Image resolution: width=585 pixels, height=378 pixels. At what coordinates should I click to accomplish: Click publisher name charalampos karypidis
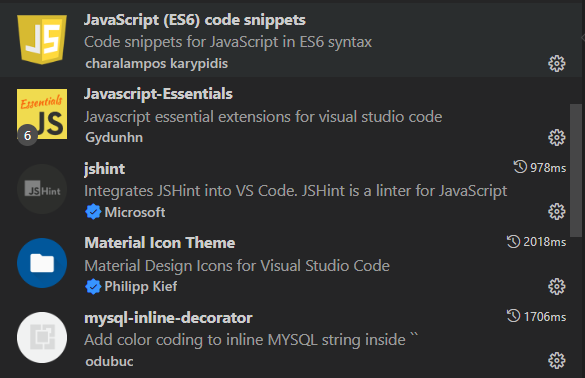click(157, 63)
